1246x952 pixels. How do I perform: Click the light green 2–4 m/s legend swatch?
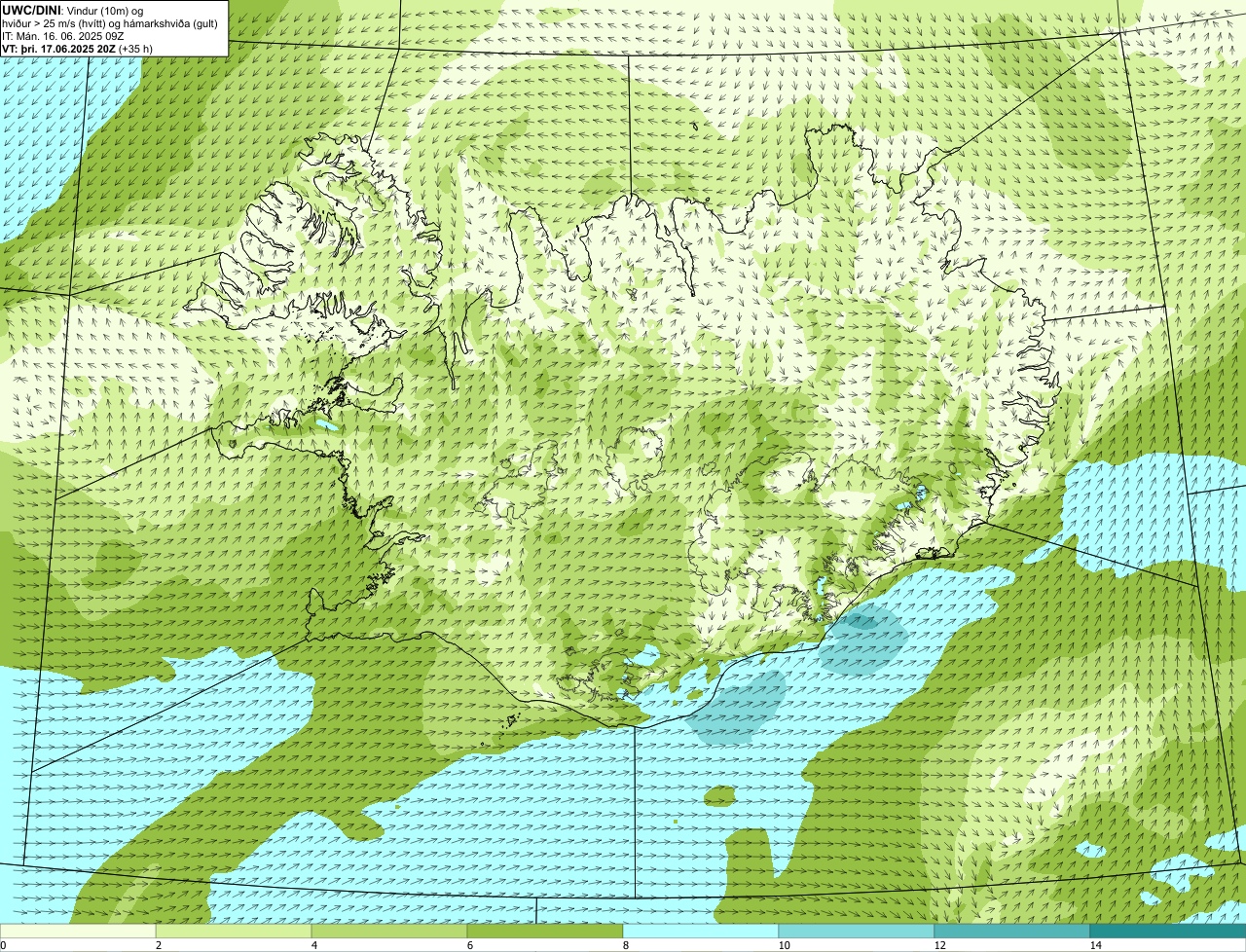(x=234, y=932)
